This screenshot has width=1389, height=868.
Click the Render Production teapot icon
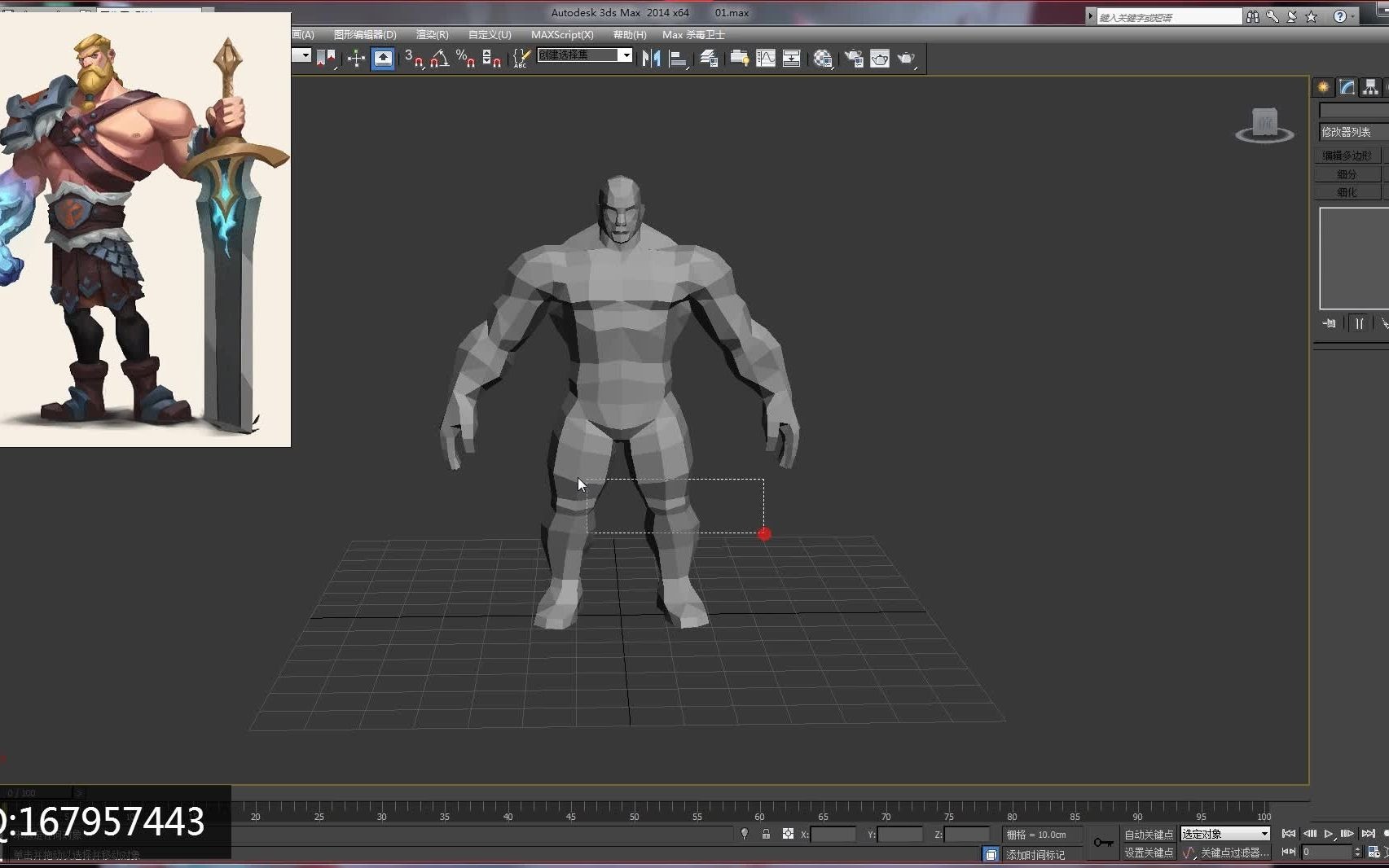(x=907, y=58)
